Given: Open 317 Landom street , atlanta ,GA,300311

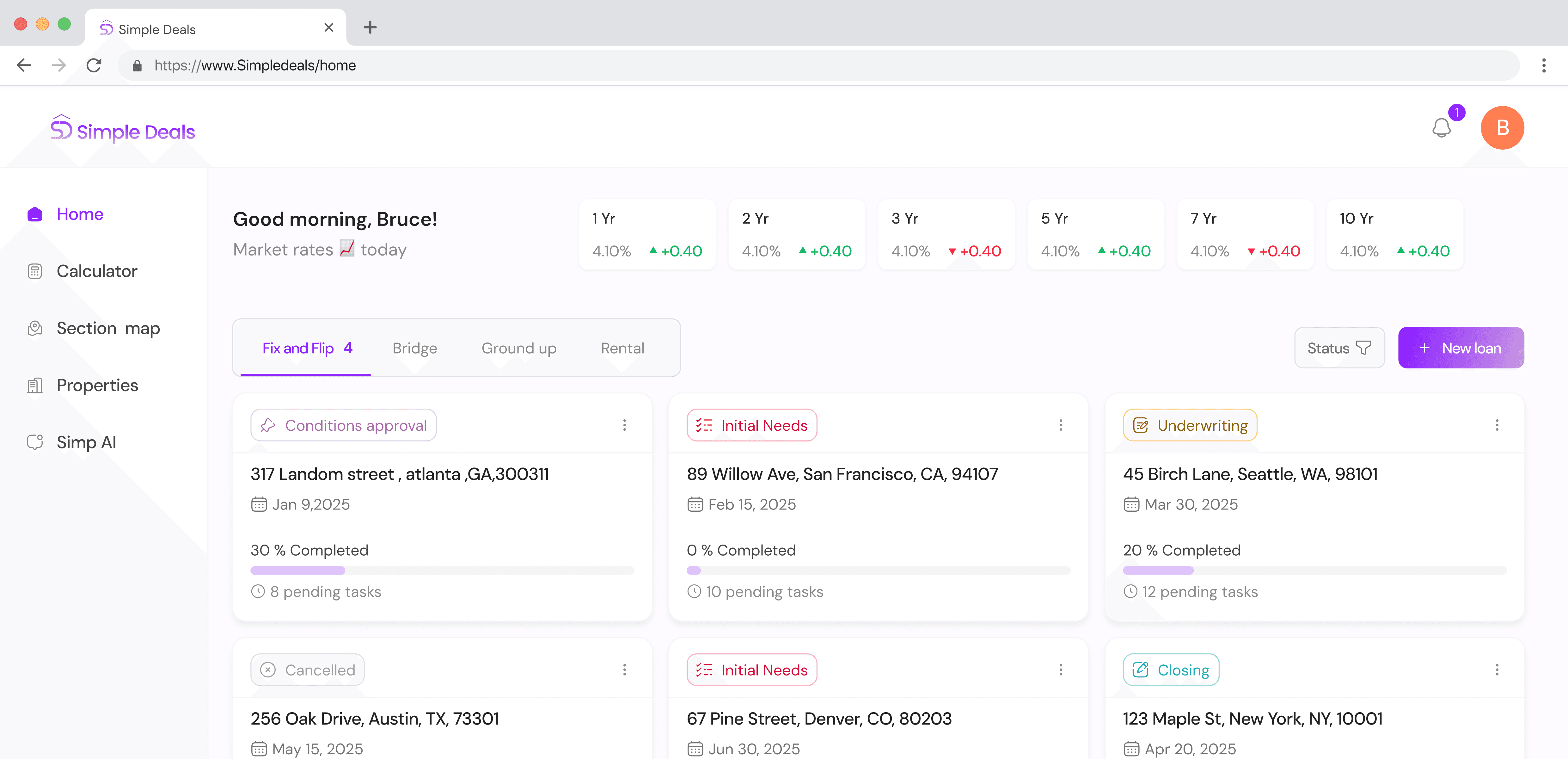Looking at the screenshot, I should [x=400, y=474].
